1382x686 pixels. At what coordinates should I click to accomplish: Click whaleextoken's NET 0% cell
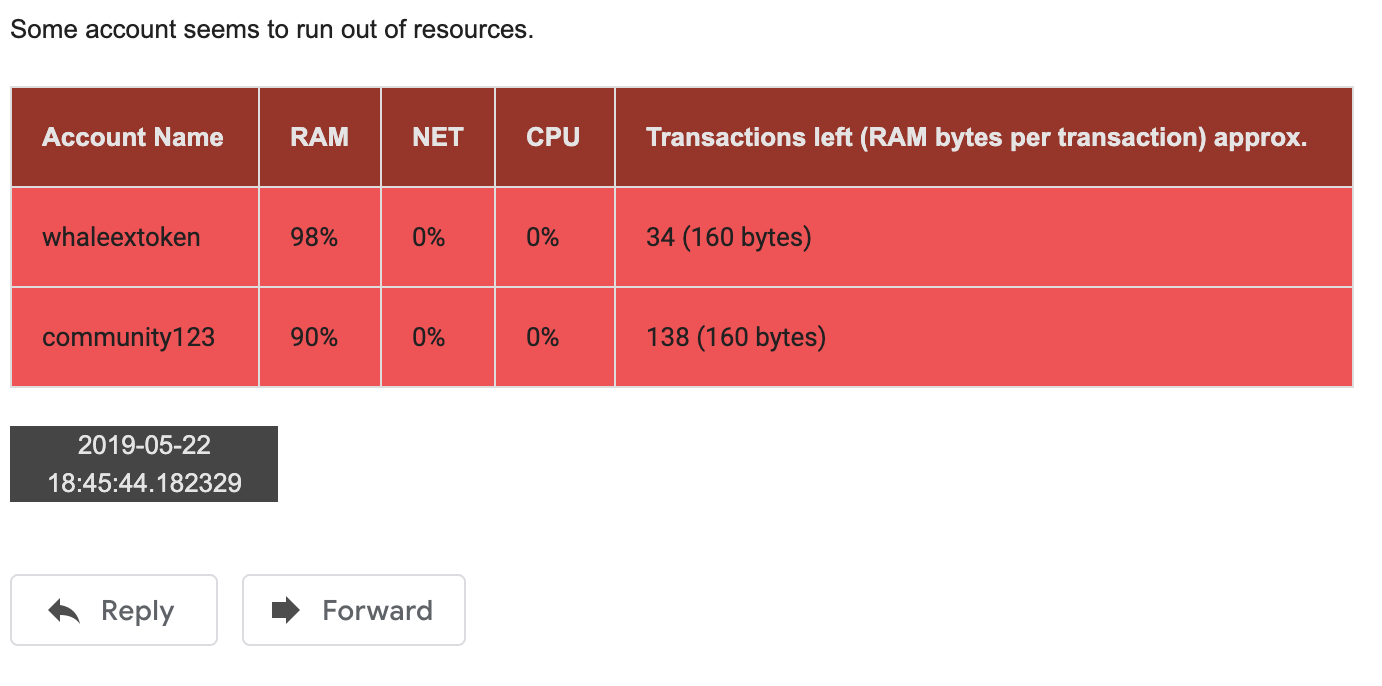pos(428,237)
